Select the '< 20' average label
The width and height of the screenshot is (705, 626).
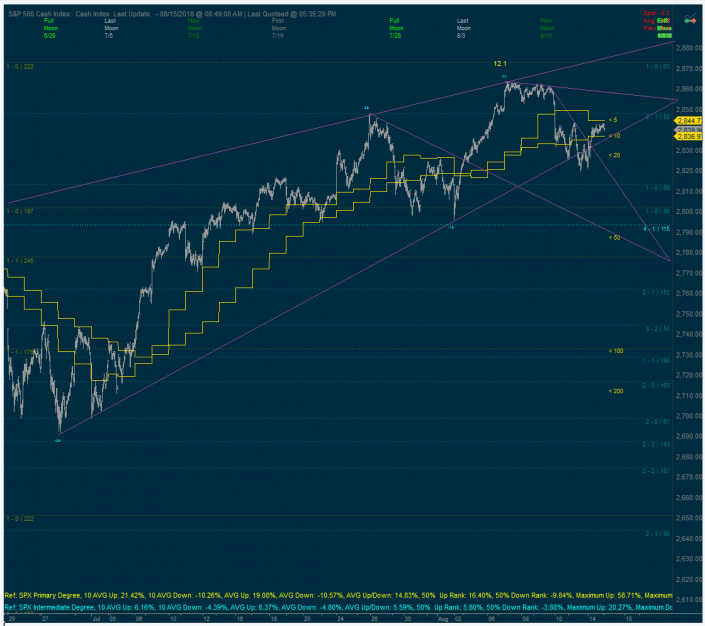[x=614, y=155]
